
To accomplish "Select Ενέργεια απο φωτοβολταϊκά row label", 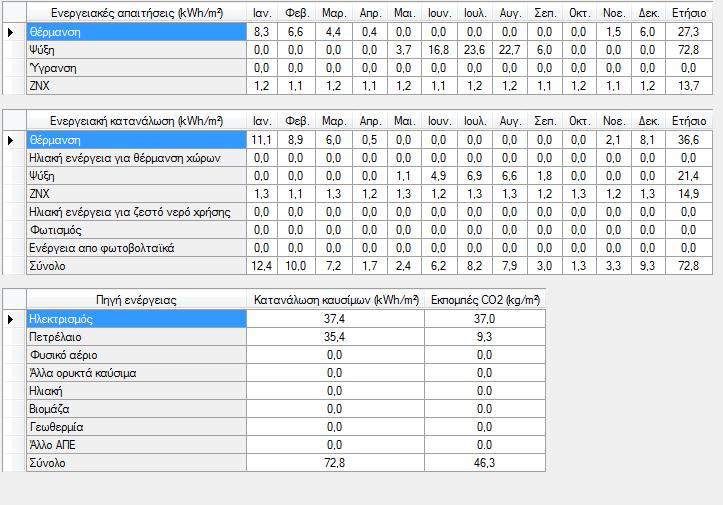I will [136, 248].
